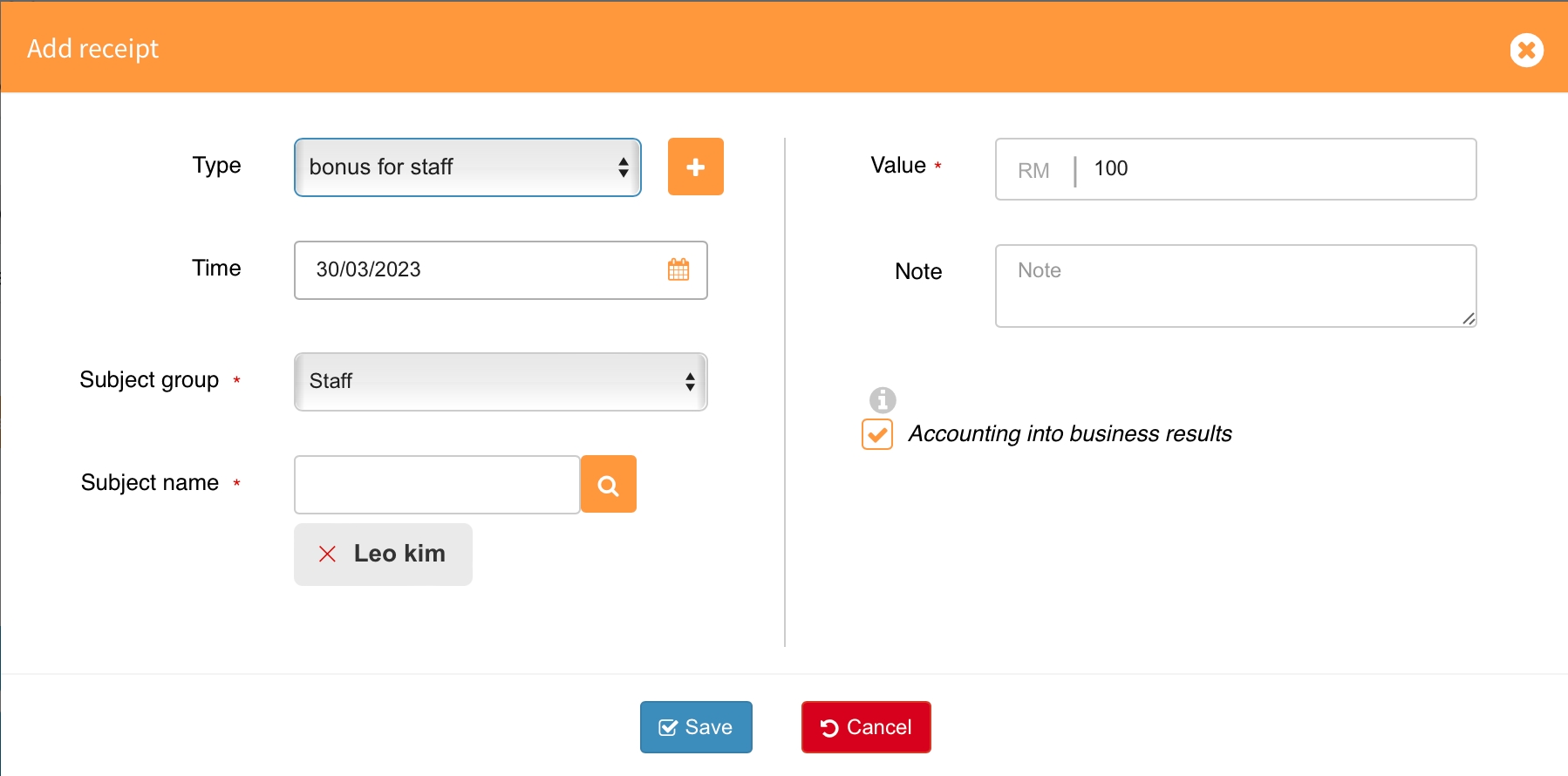The image size is (1568, 776).
Task: Click into the Note text area
Action: 1235,286
